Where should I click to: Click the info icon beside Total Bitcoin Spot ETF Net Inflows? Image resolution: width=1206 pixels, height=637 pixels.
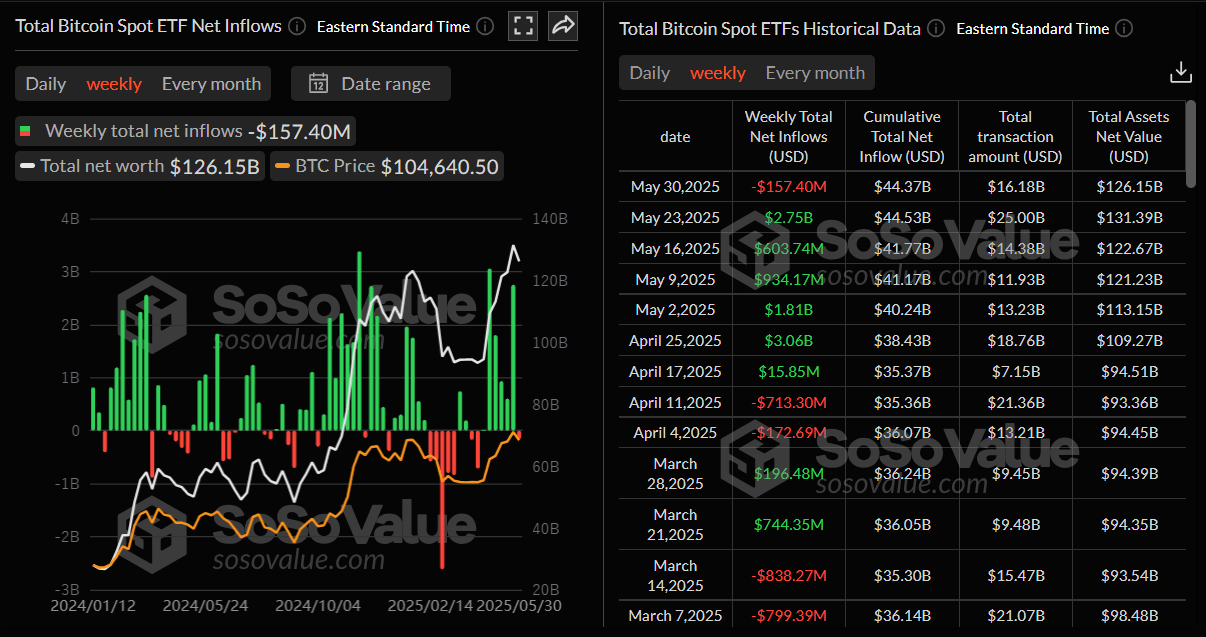click(296, 26)
